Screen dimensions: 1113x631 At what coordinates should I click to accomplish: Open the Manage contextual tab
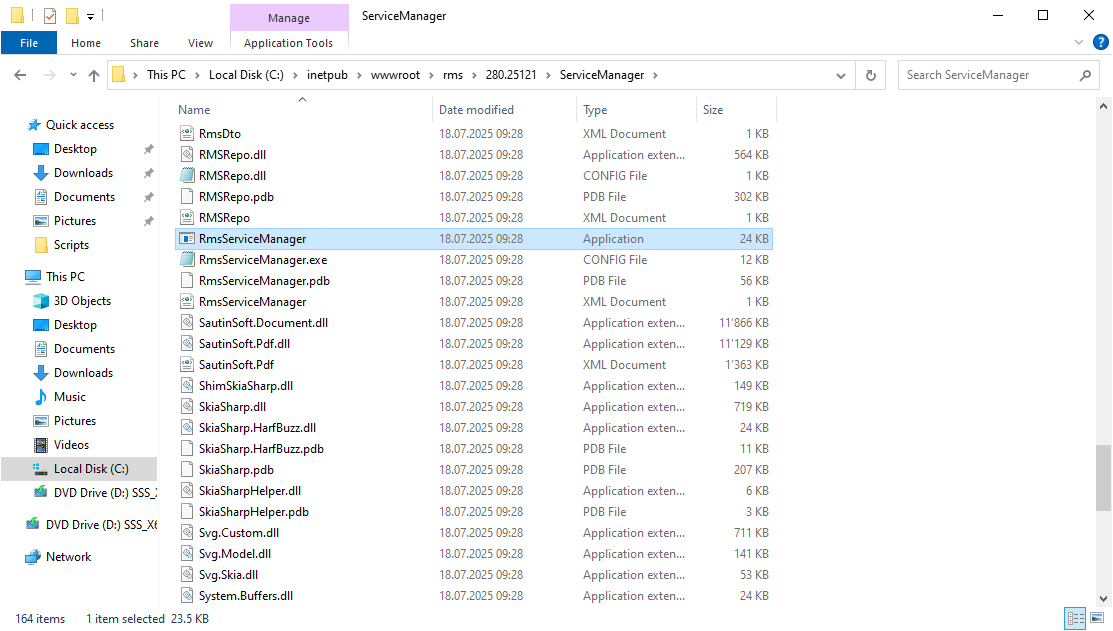289,18
